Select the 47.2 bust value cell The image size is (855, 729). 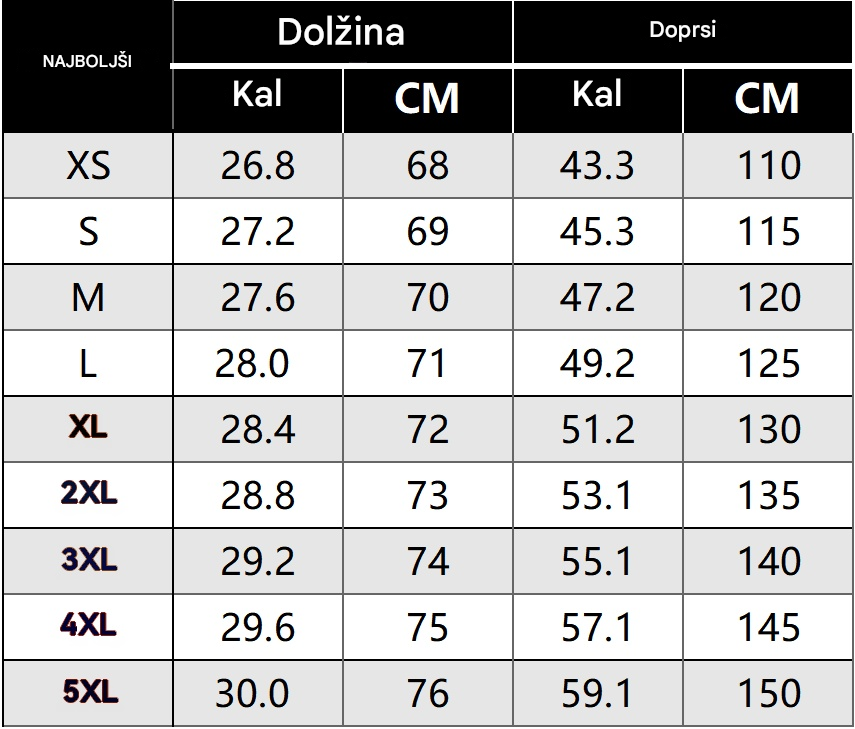pos(597,297)
